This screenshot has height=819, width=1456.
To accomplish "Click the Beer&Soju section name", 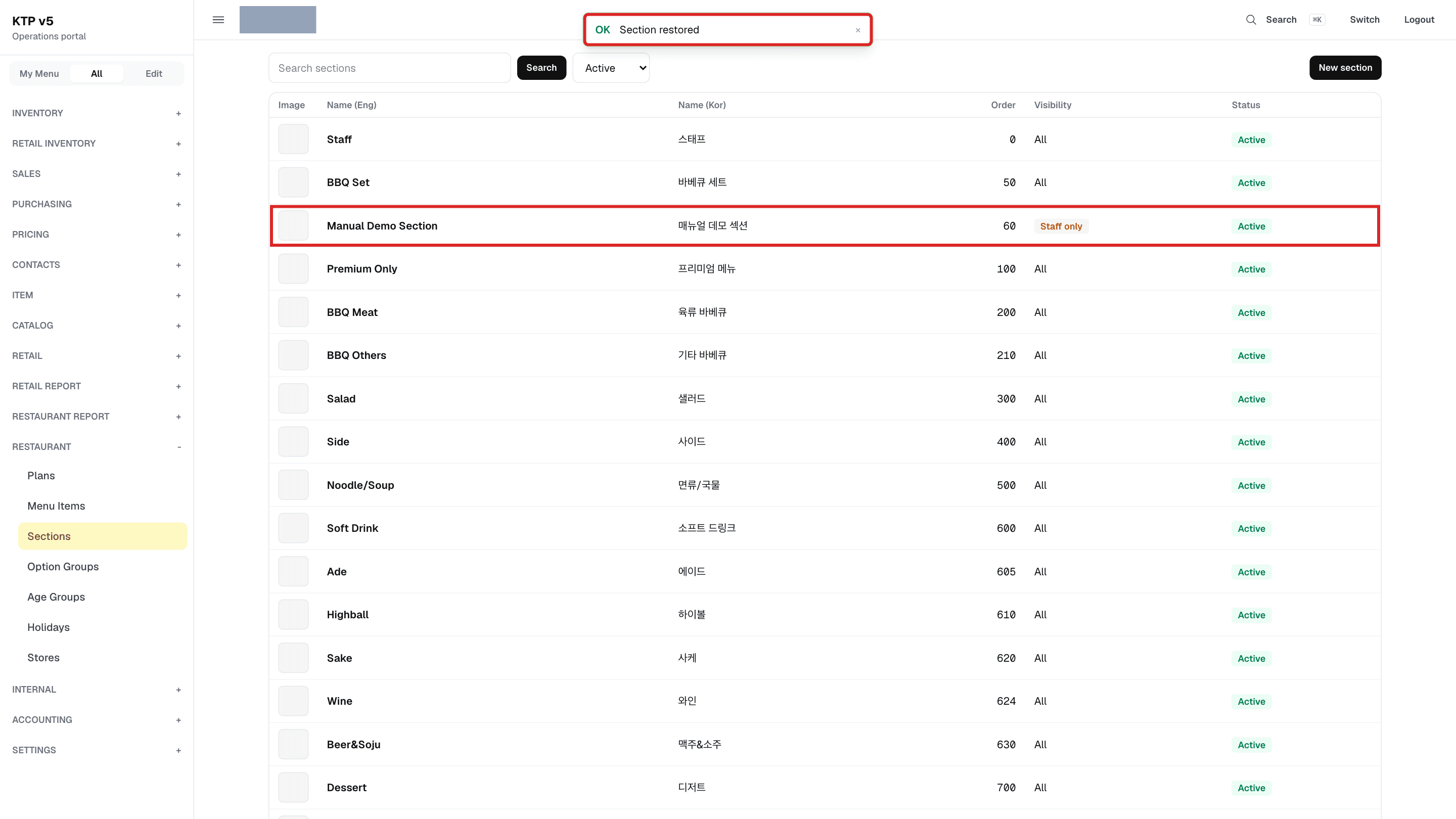I will [353, 744].
